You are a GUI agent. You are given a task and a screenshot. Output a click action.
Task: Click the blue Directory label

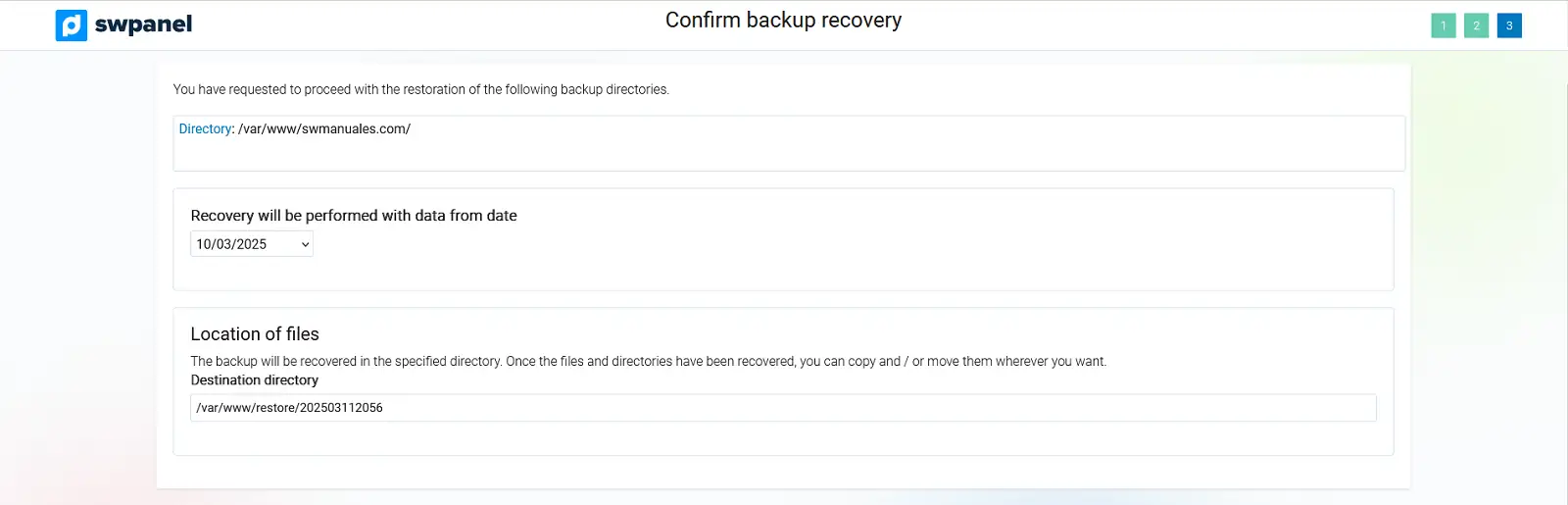pos(205,128)
